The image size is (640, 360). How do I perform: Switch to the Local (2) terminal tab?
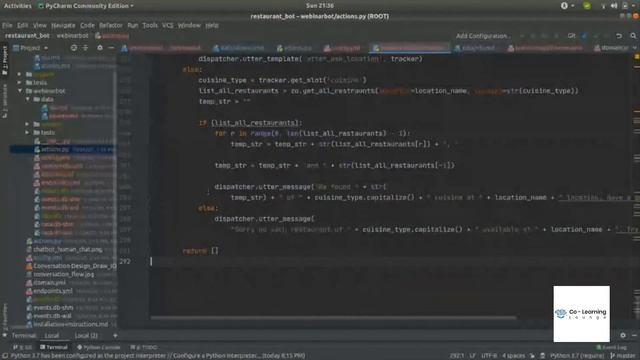click(x=86, y=336)
